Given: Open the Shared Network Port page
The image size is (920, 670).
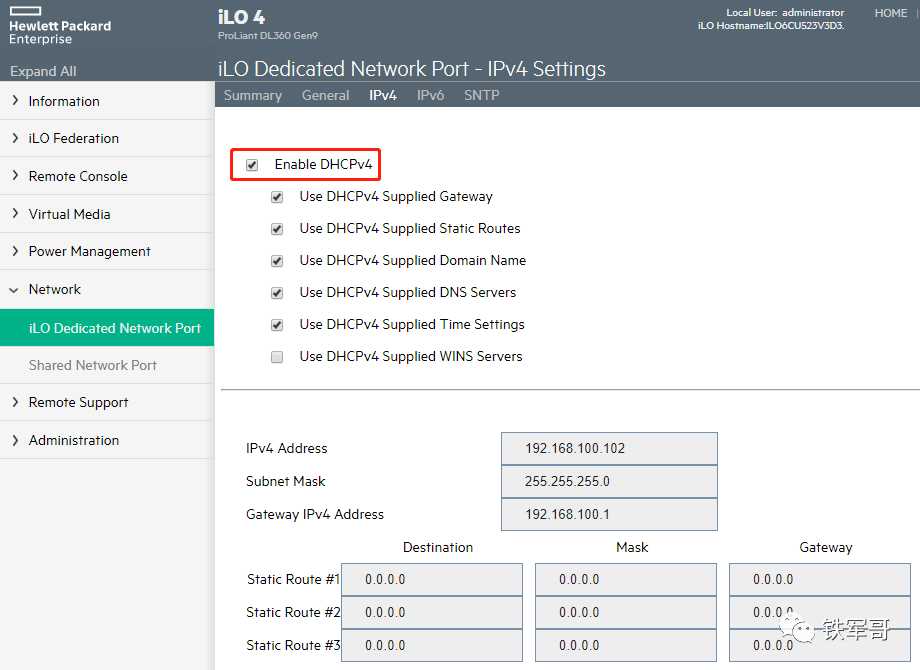Looking at the screenshot, I should tap(92, 365).
